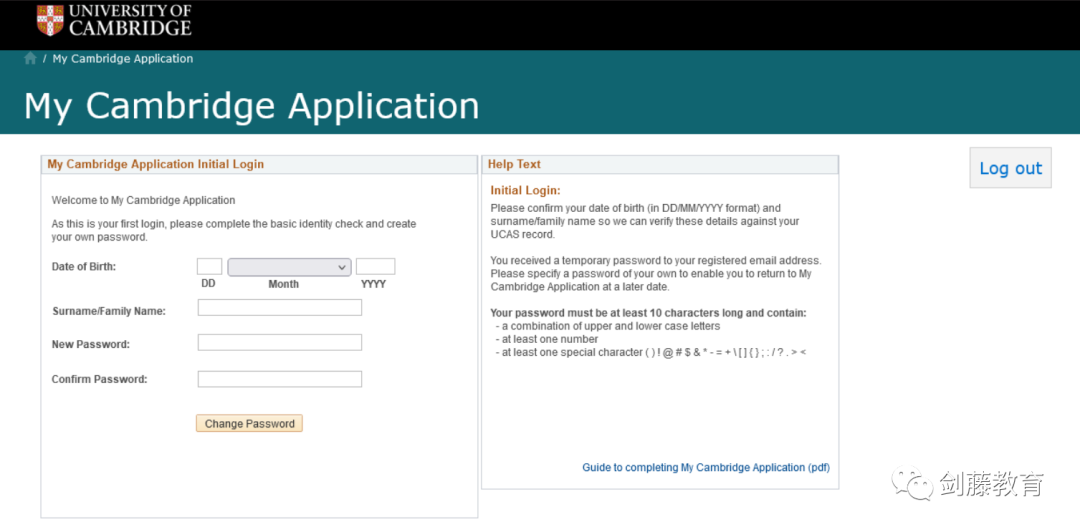Click the 'at least one number' requirement text
This screenshot has width=1080, height=532.
click(550, 339)
